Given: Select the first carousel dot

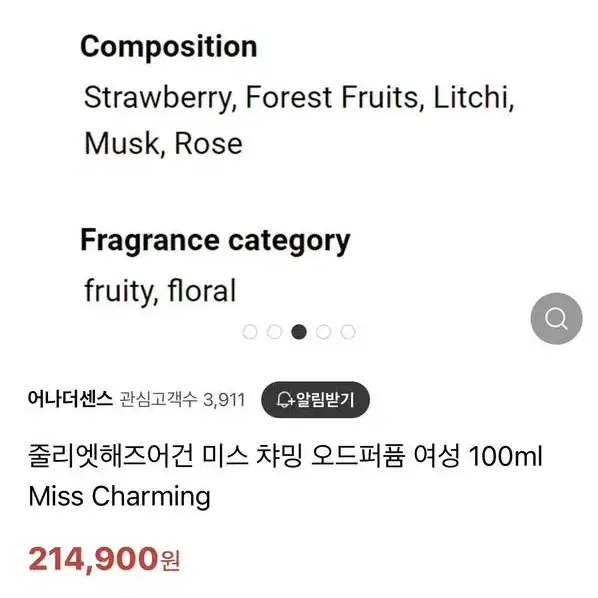Looking at the screenshot, I should (x=250, y=332).
